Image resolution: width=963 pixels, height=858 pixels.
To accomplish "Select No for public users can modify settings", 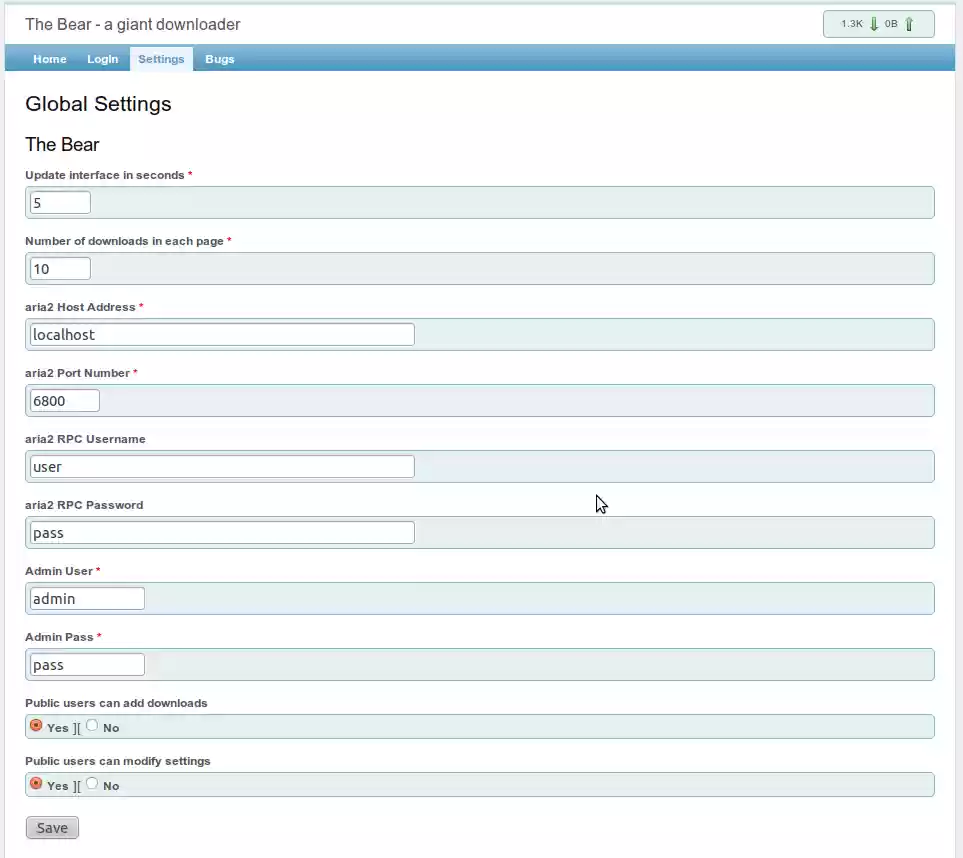I will point(91,784).
